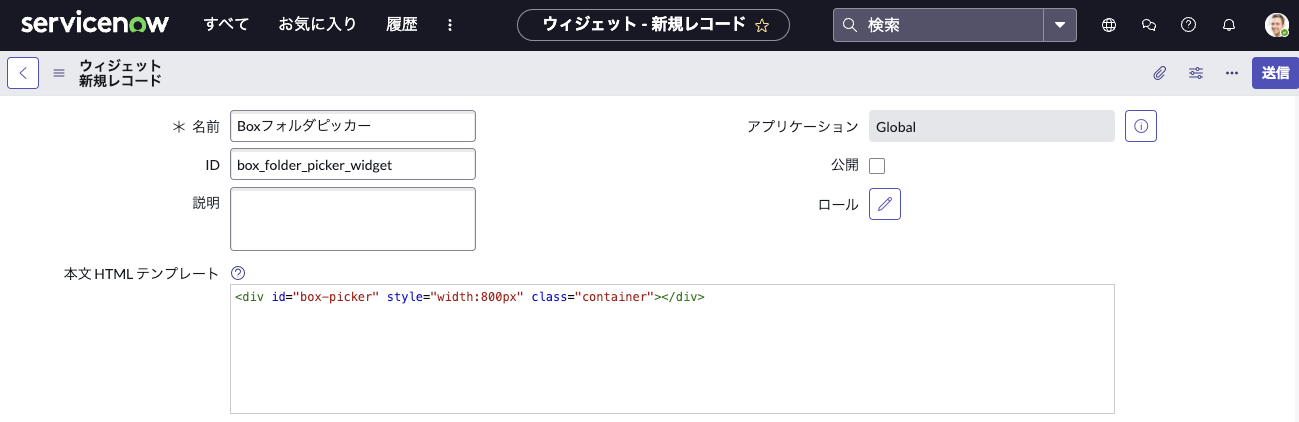The image size is (1299, 422).
Task: Expand the search dropdown arrow
Action: (1060, 25)
